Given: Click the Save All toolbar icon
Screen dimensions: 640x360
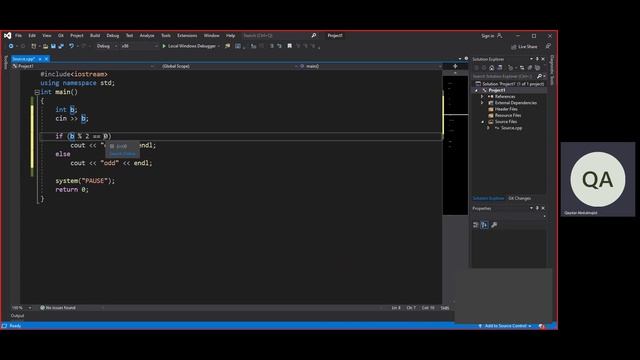Looking at the screenshot, I should [61, 47].
